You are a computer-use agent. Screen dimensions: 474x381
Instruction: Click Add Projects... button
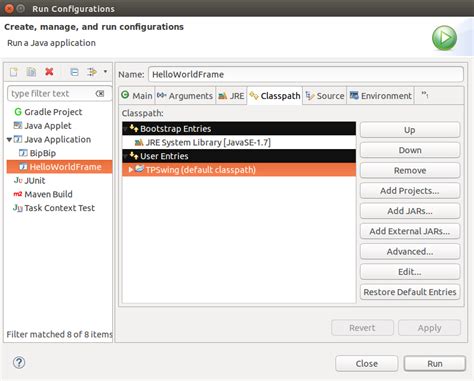tap(410, 191)
